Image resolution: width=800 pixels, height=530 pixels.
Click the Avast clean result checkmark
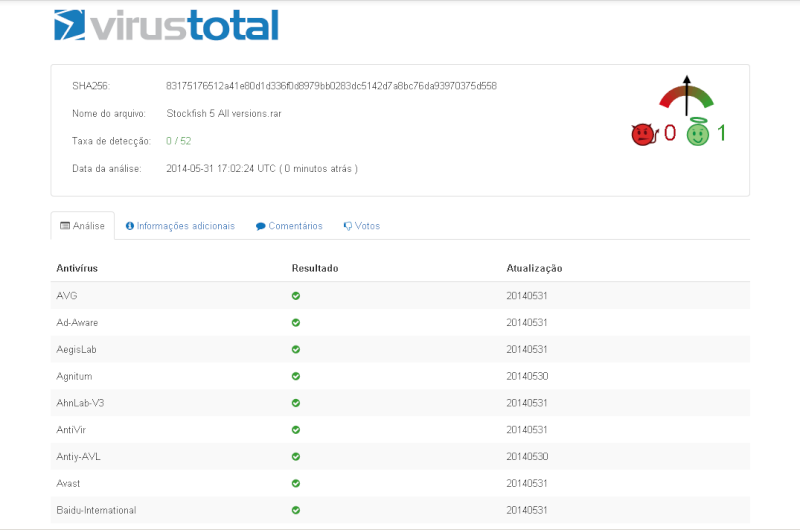tap(296, 483)
